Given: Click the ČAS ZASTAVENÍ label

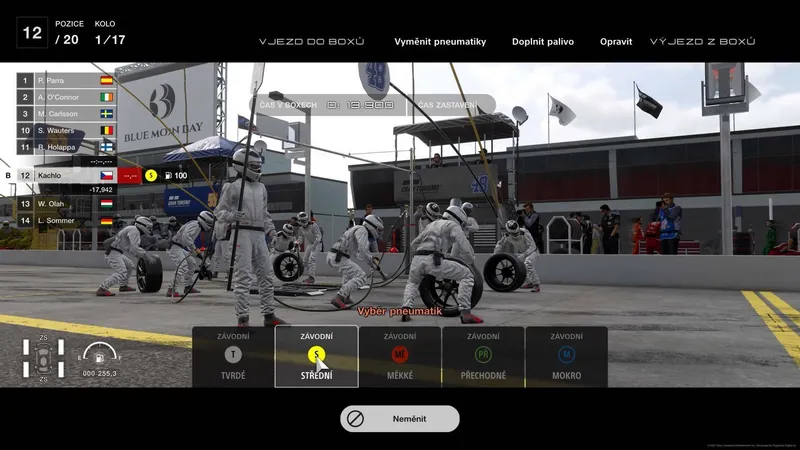Looking at the screenshot, I should (x=447, y=105).
